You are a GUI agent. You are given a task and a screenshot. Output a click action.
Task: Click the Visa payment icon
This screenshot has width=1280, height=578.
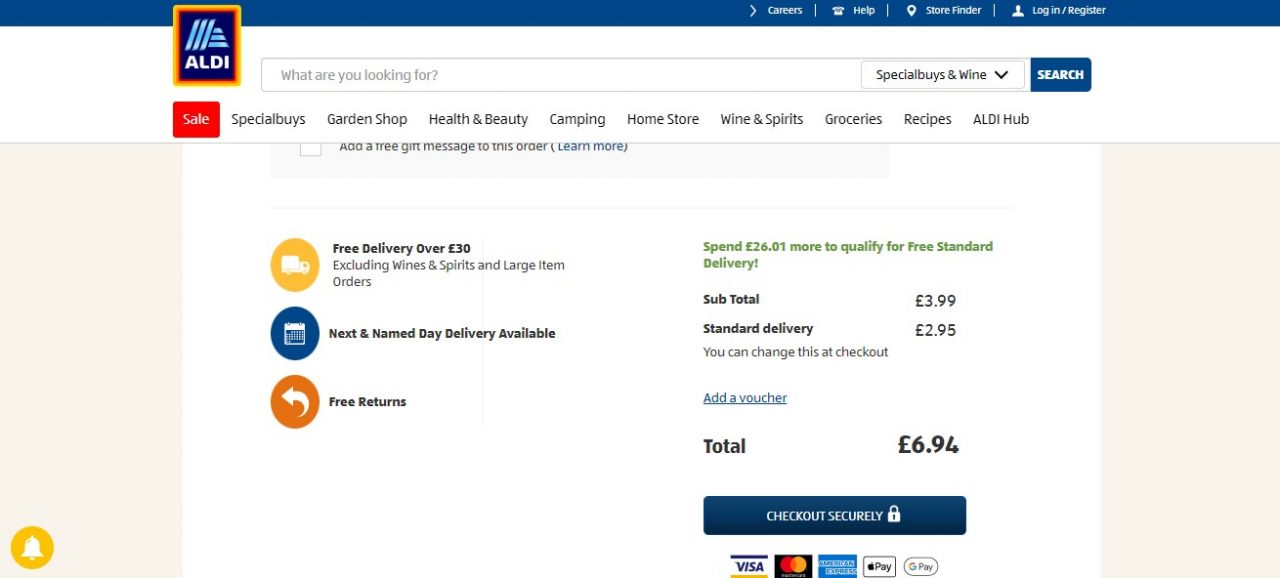click(749, 566)
